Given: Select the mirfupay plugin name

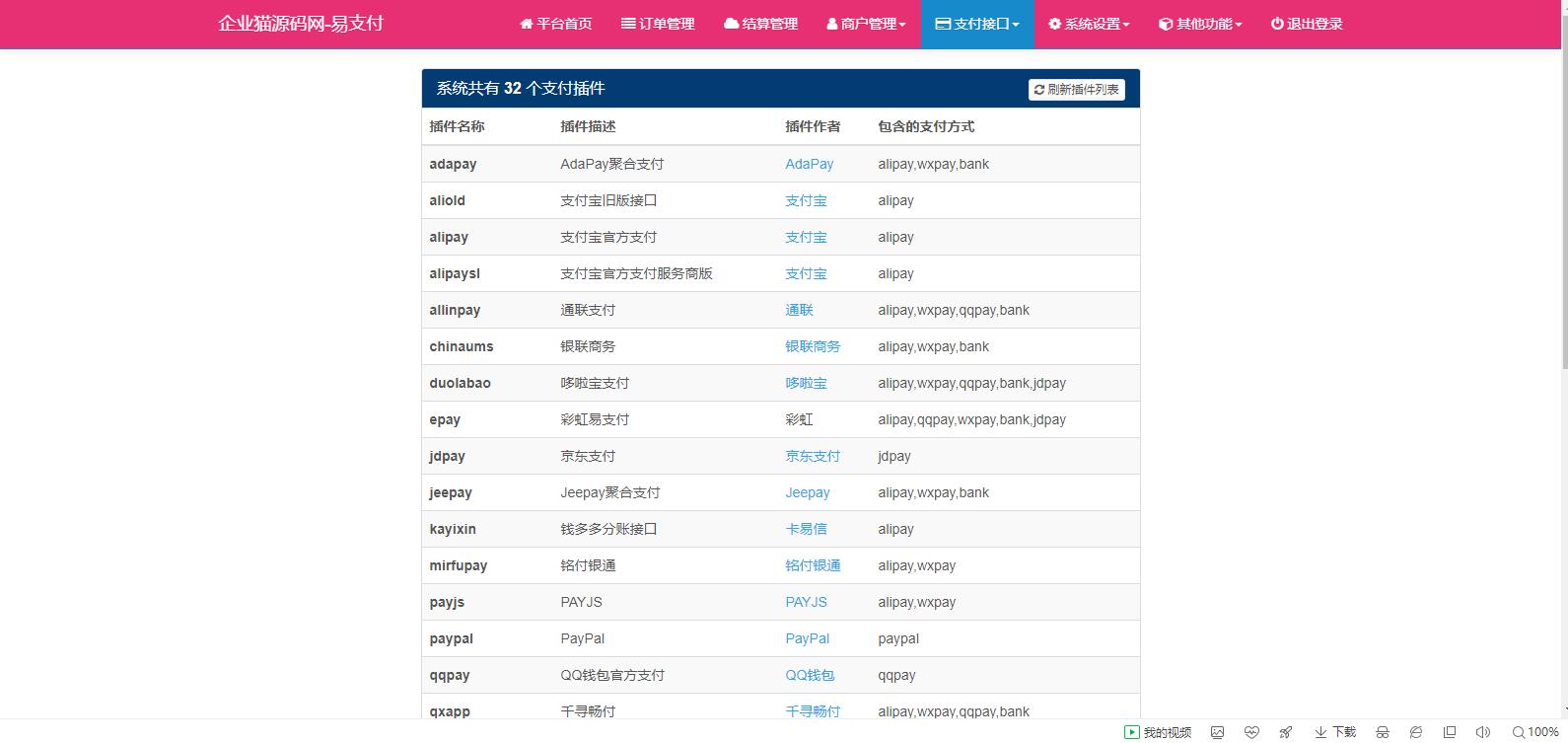Looking at the screenshot, I should [x=459, y=565].
